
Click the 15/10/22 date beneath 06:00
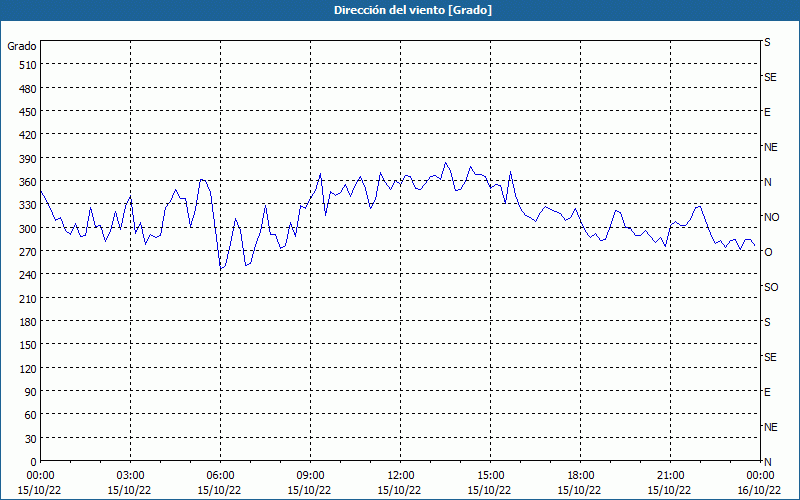[x=219, y=490]
